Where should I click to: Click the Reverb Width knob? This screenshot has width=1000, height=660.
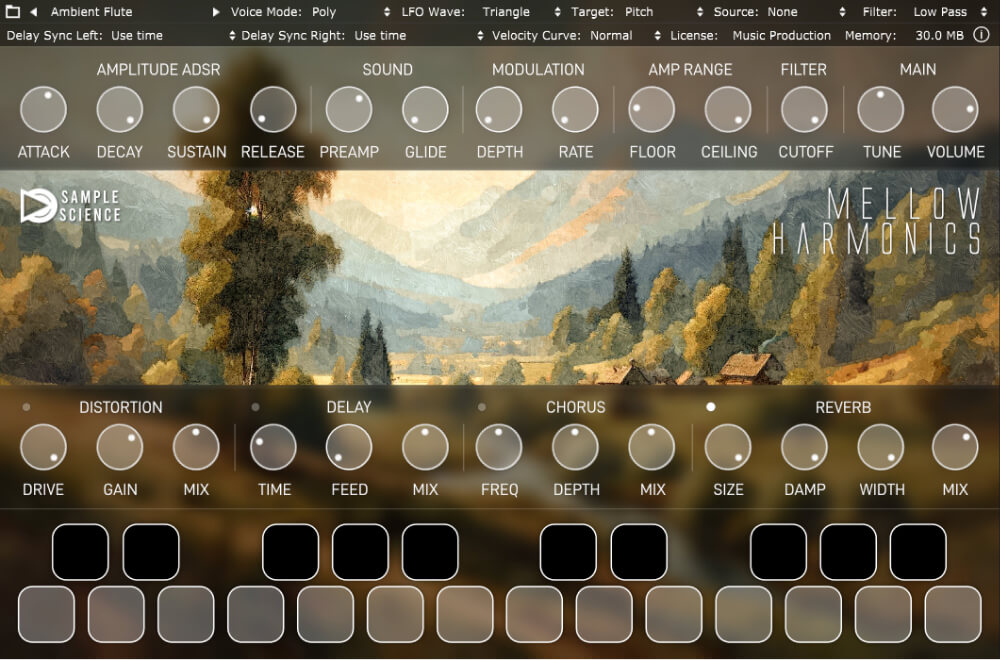coord(881,447)
